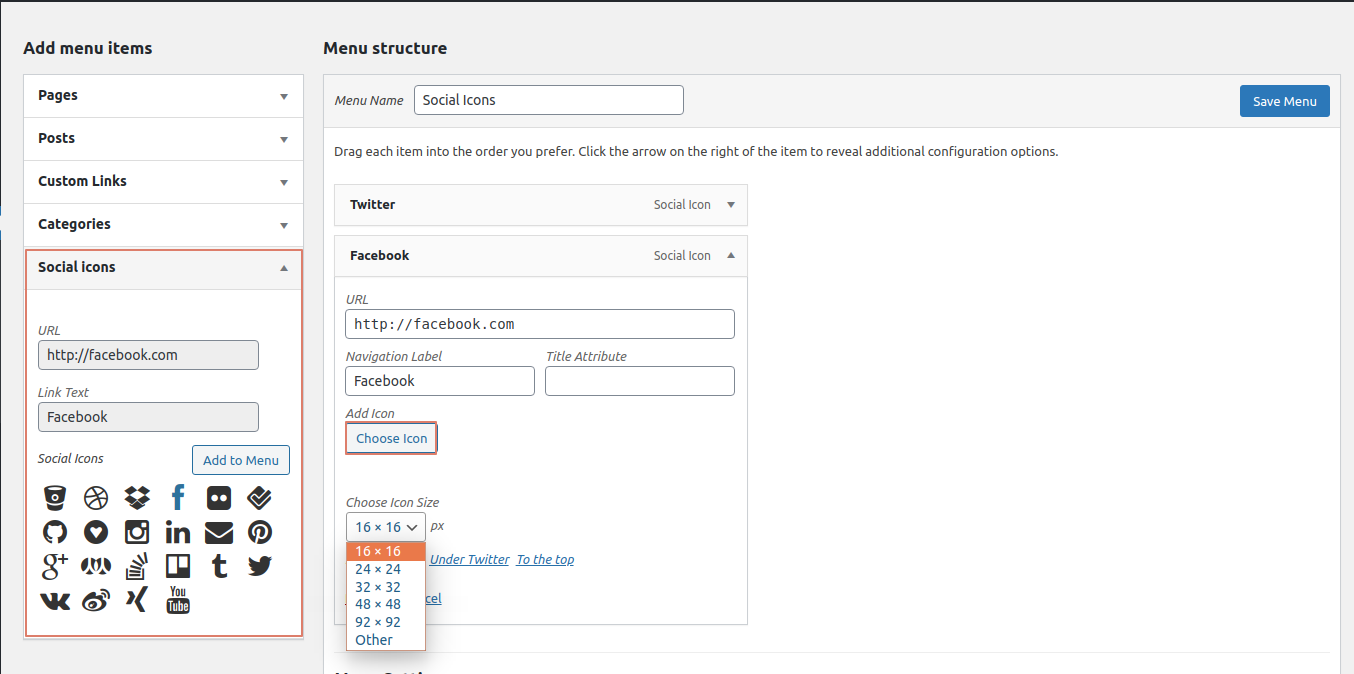Focus the Navigation Label field
Screen dimensions: 1354x674
click(x=440, y=381)
